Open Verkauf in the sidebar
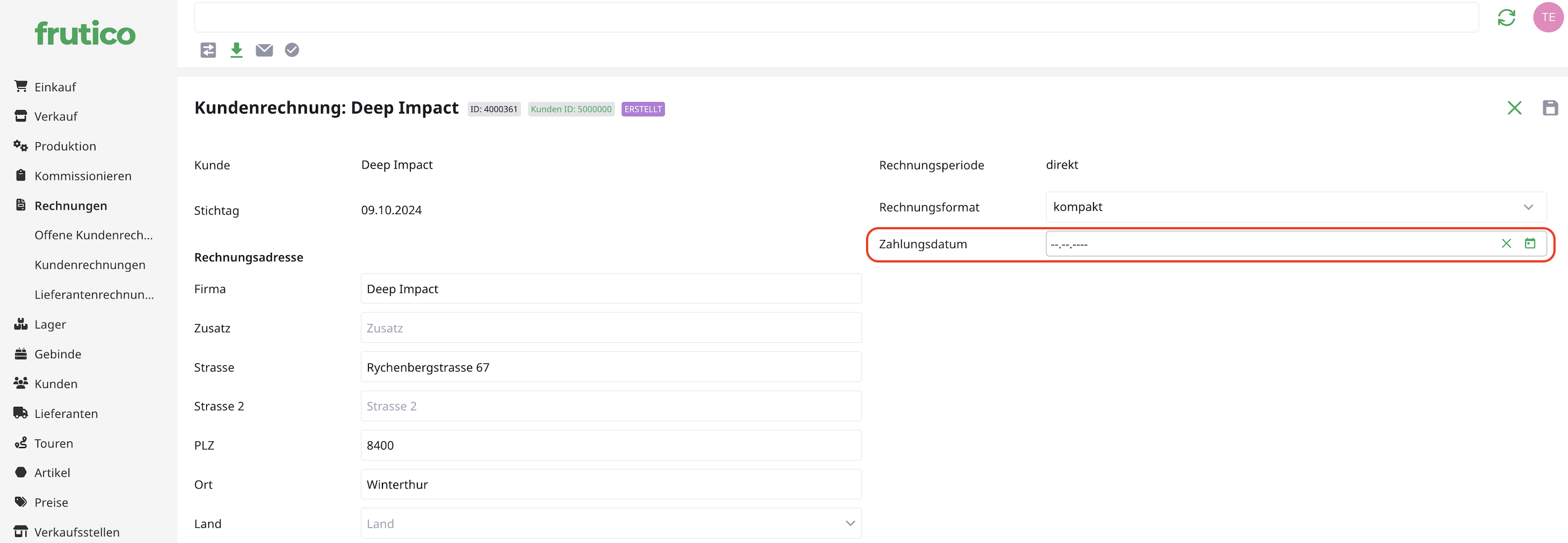This screenshot has width=1568, height=543. (56, 116)
